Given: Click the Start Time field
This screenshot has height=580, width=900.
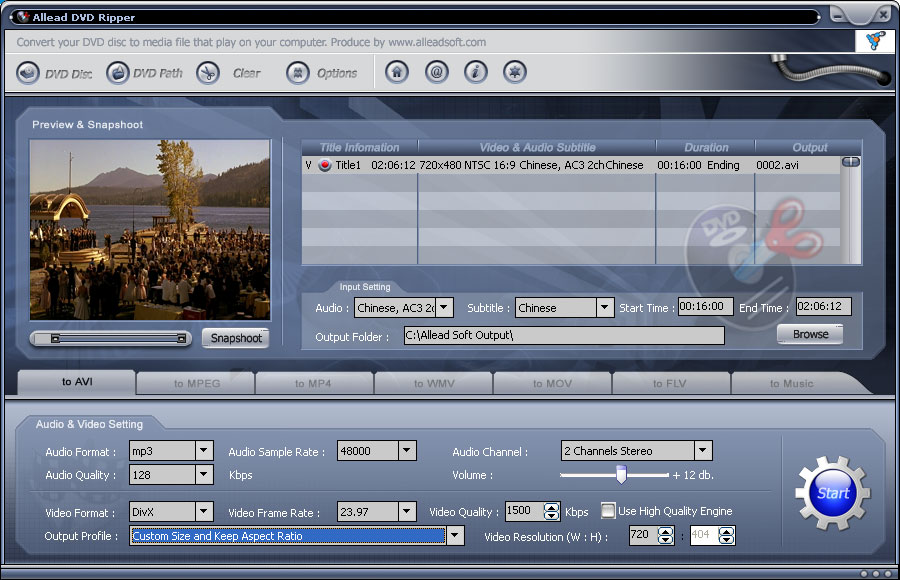Looking at the screenshot, I should tap(705, 307).
